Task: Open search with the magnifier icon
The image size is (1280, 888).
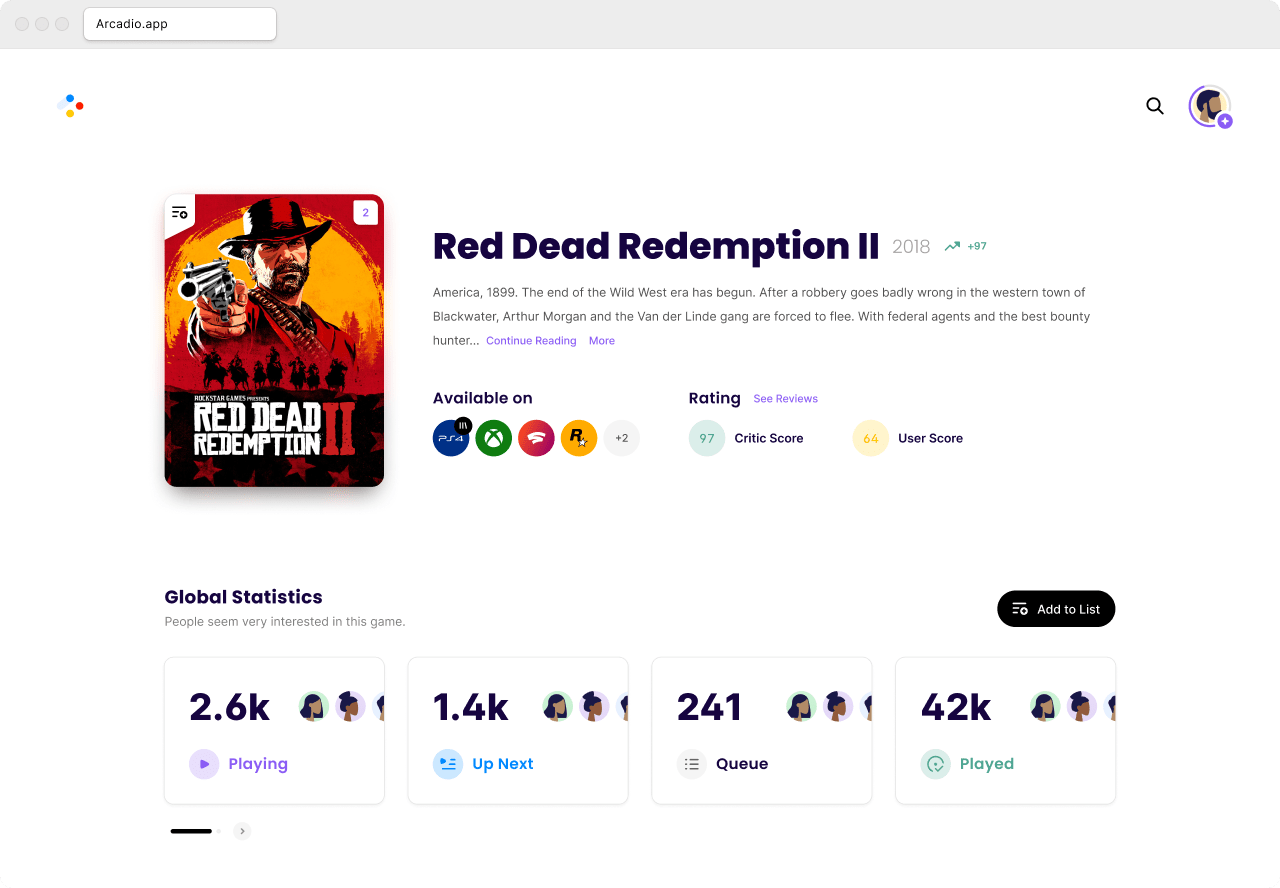Action: tap(1155, 106)
